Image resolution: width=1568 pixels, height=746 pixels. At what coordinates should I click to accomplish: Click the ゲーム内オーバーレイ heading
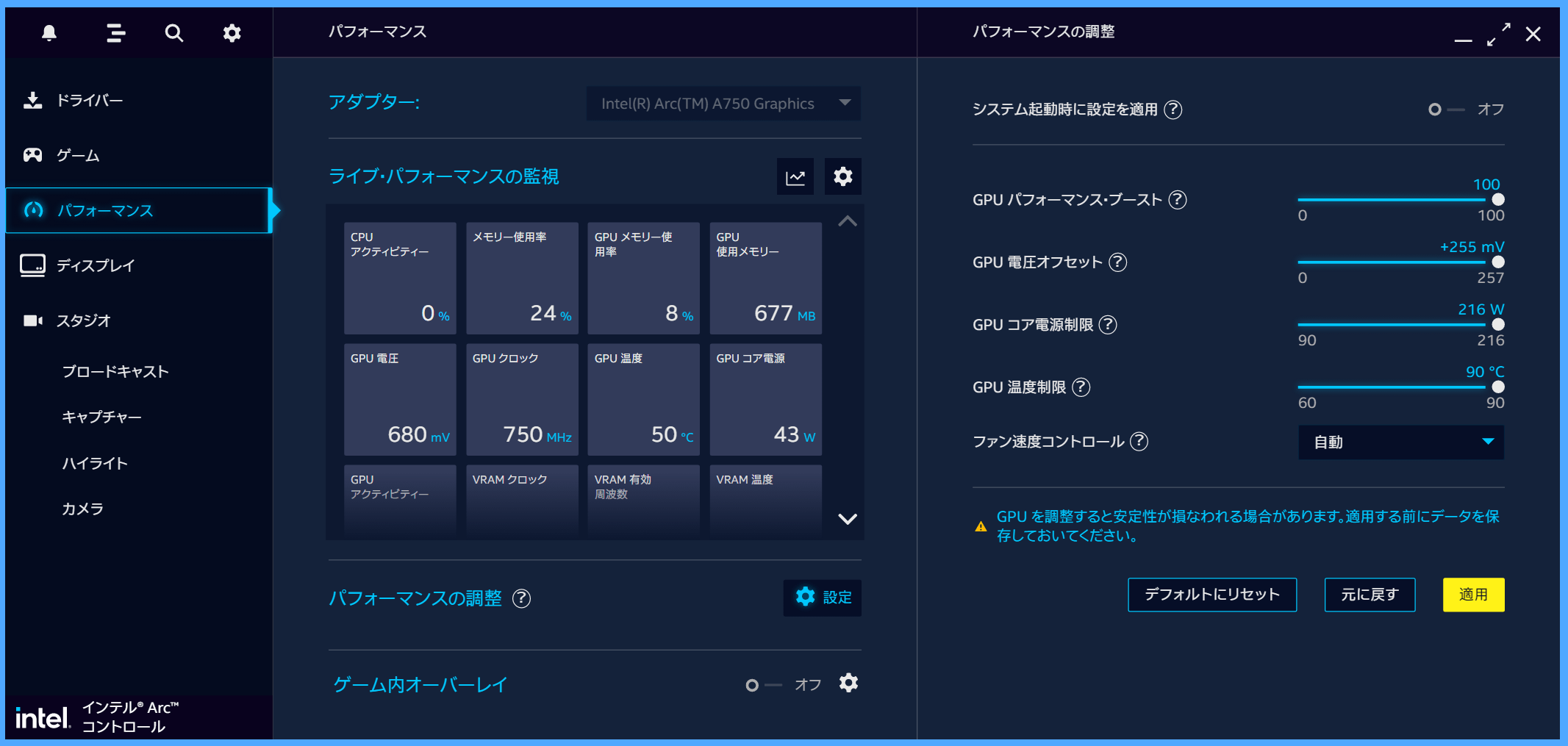point(420,685)
